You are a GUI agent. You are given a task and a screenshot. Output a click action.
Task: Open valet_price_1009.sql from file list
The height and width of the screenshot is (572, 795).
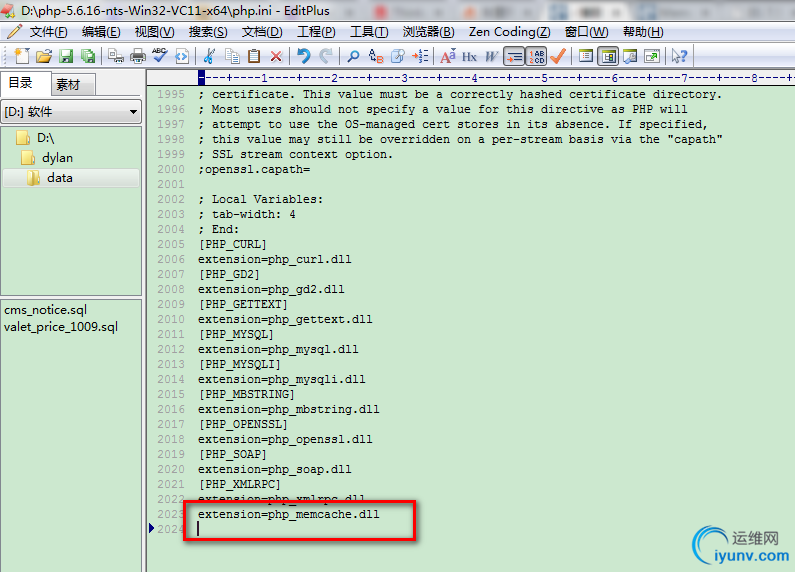pos(61,327)
